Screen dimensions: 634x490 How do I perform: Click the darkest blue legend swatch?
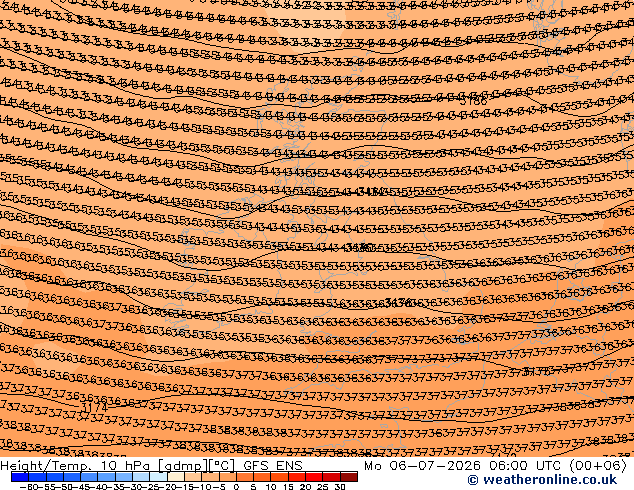(x=20, y=477)
